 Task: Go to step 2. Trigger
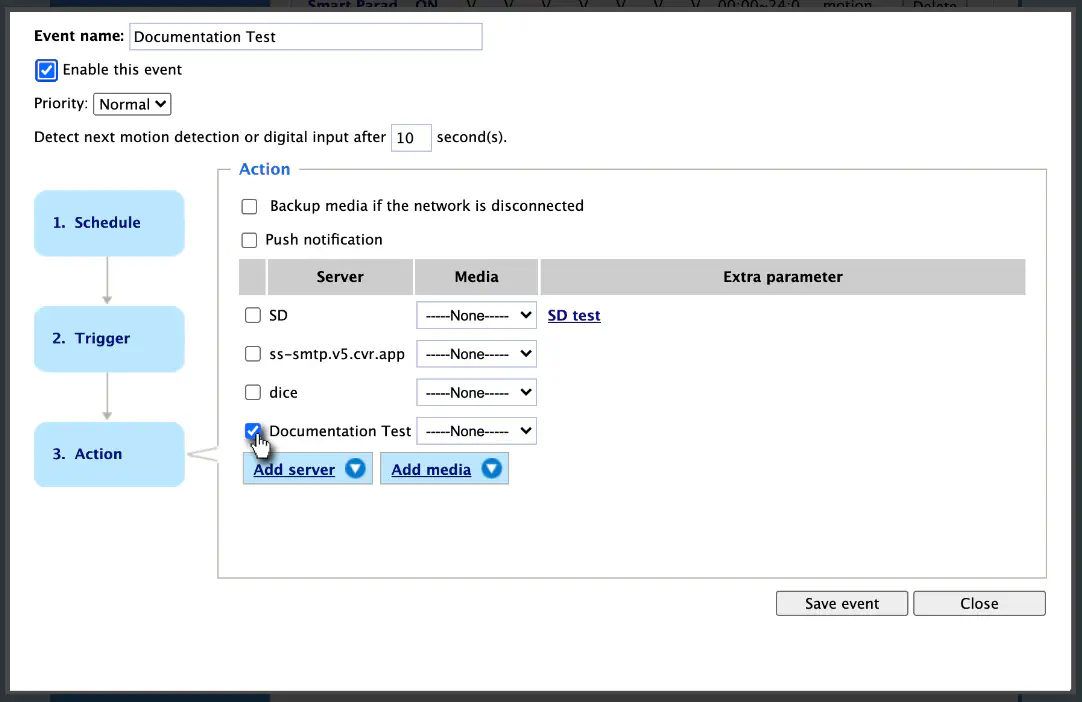point(109,339)
